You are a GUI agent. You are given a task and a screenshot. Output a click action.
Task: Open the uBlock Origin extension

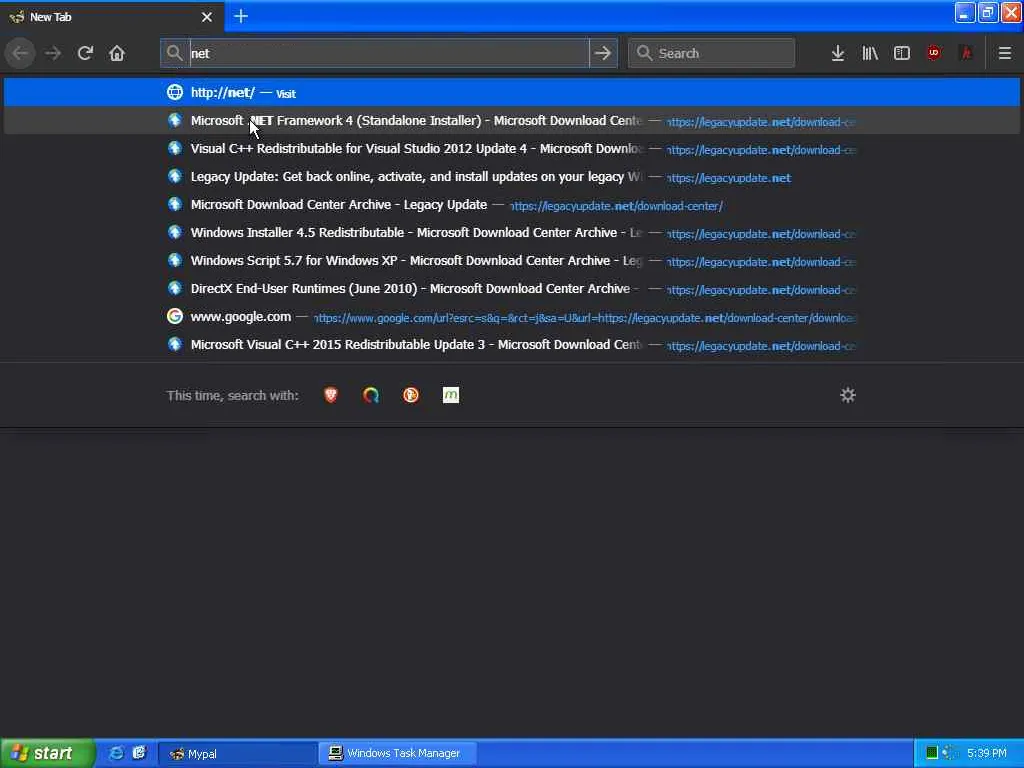(934, 53)
